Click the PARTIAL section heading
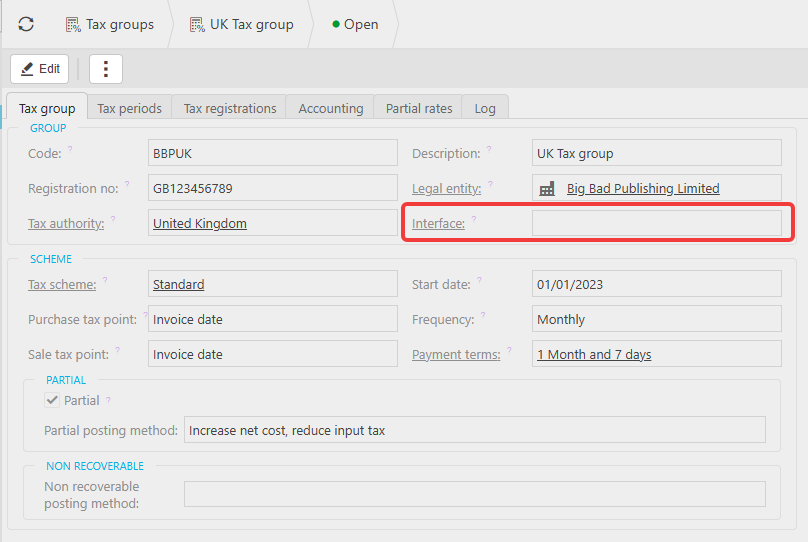Screen dimensions: 808x542 (x=66, y=380)
